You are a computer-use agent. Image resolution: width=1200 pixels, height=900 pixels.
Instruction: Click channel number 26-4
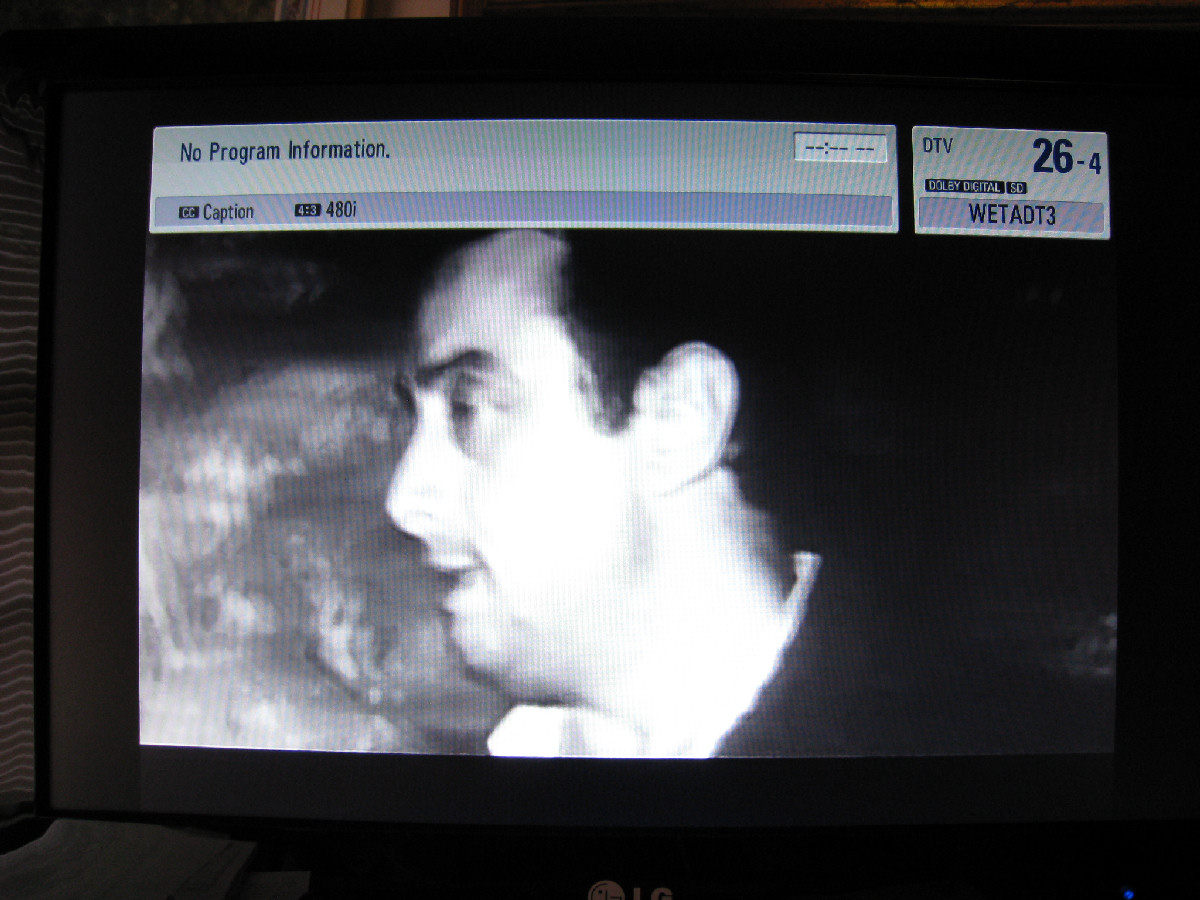(x=1066, y=158)
